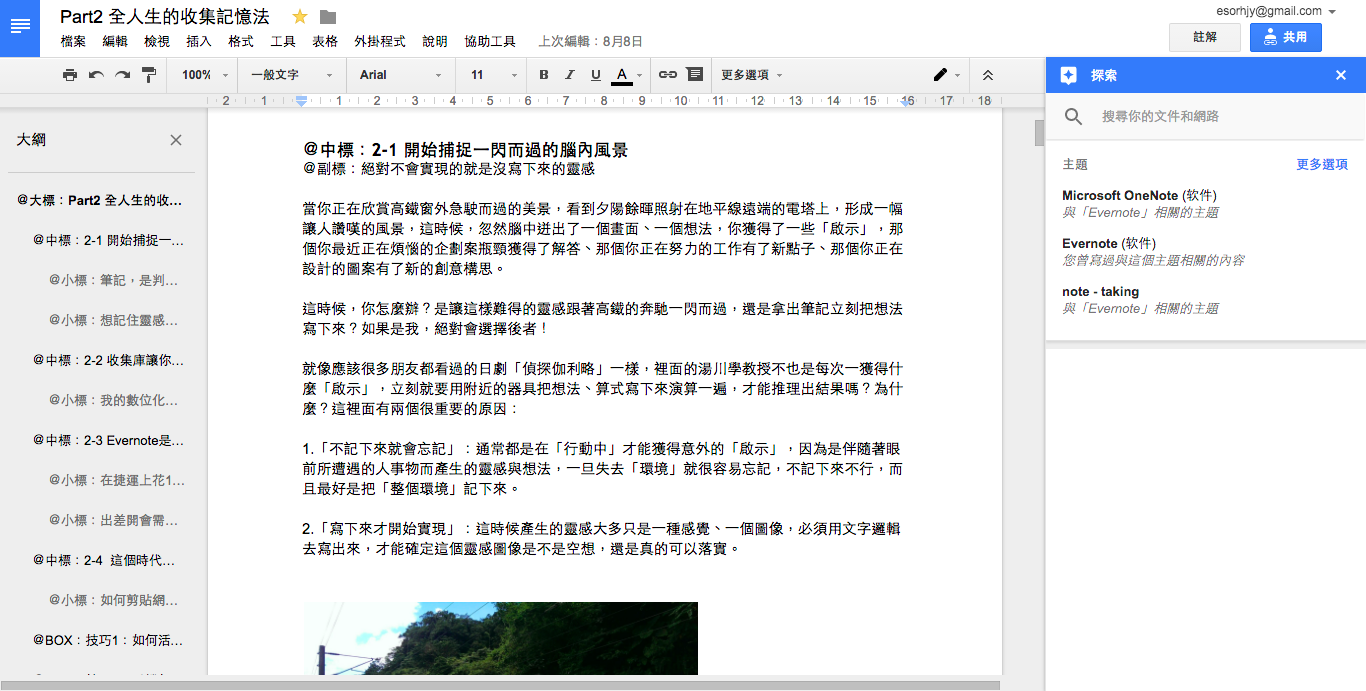Go to outline item @小標：筆記，是判
The width and height of the screenshot is (1366, 691).
coord(114,280)
